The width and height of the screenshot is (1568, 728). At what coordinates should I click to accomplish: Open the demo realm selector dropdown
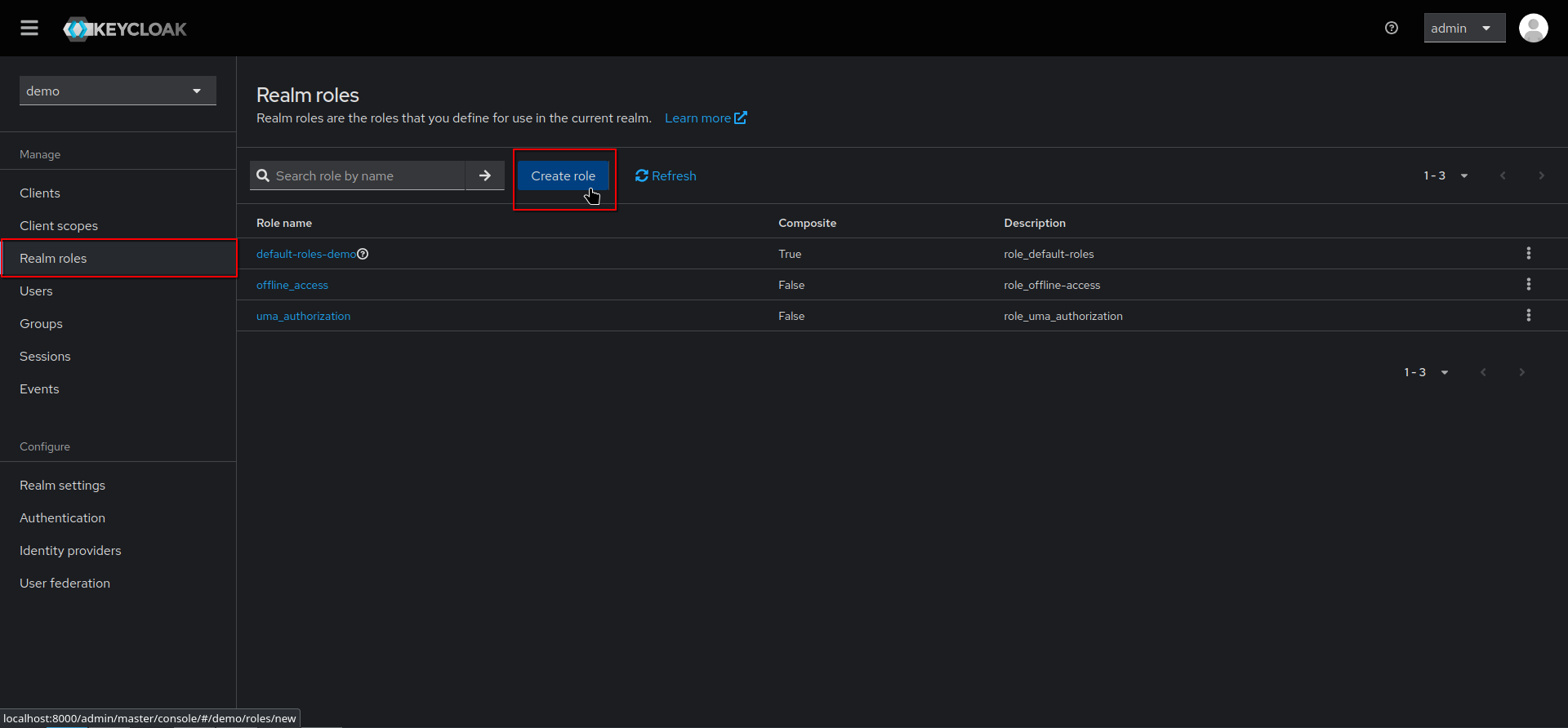point(118,91)
